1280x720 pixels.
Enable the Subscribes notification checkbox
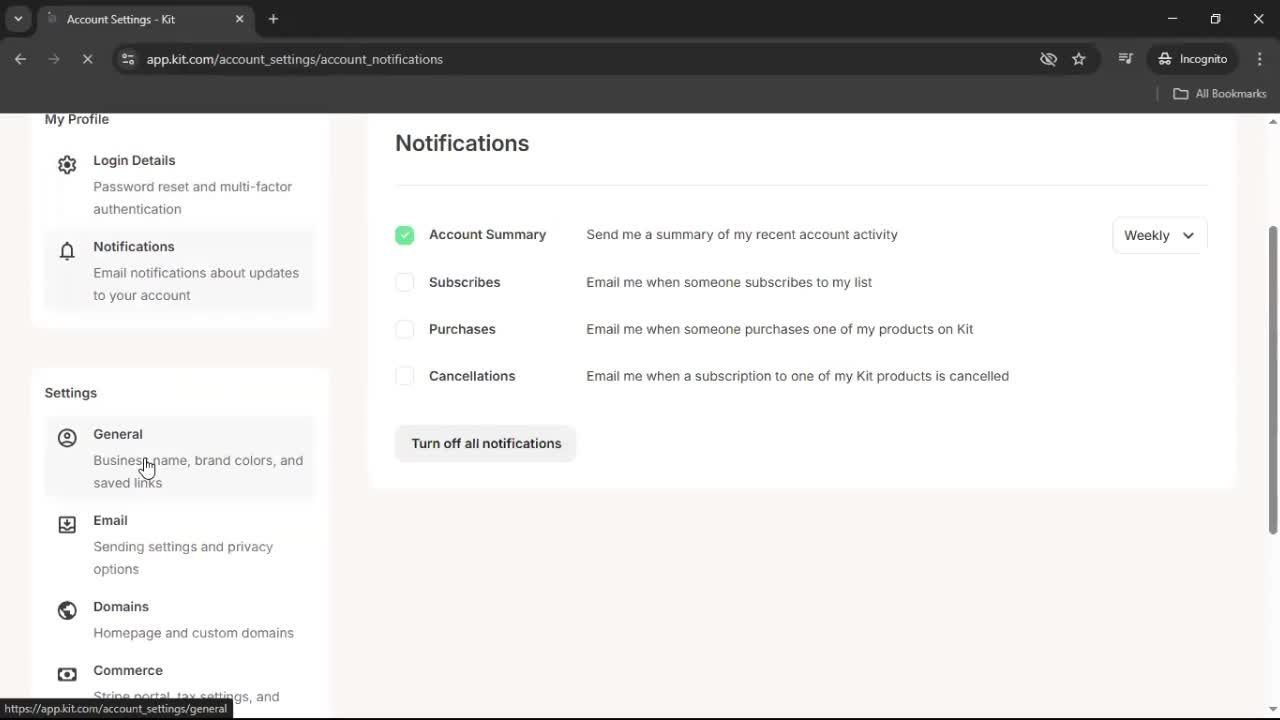[x=404, y=282]
